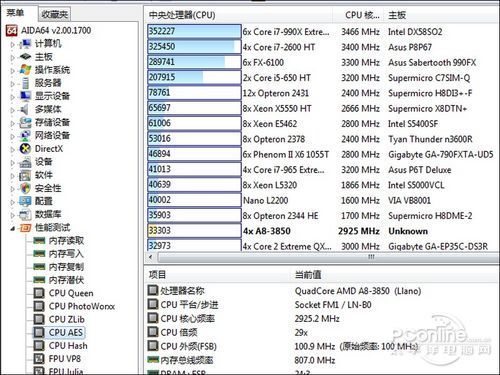
Task: Select the Nano L2200 row
Action: (323, 200)
